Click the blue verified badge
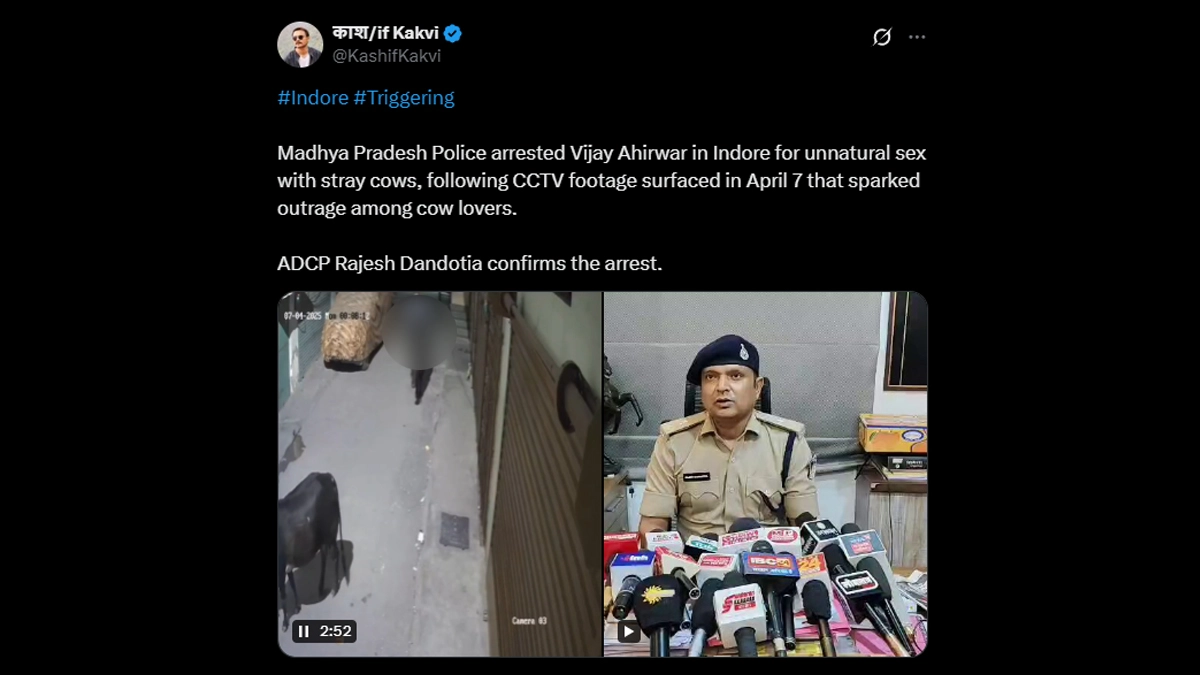Viewport: 1200px width, 675px height. click(x=452, y=33)
